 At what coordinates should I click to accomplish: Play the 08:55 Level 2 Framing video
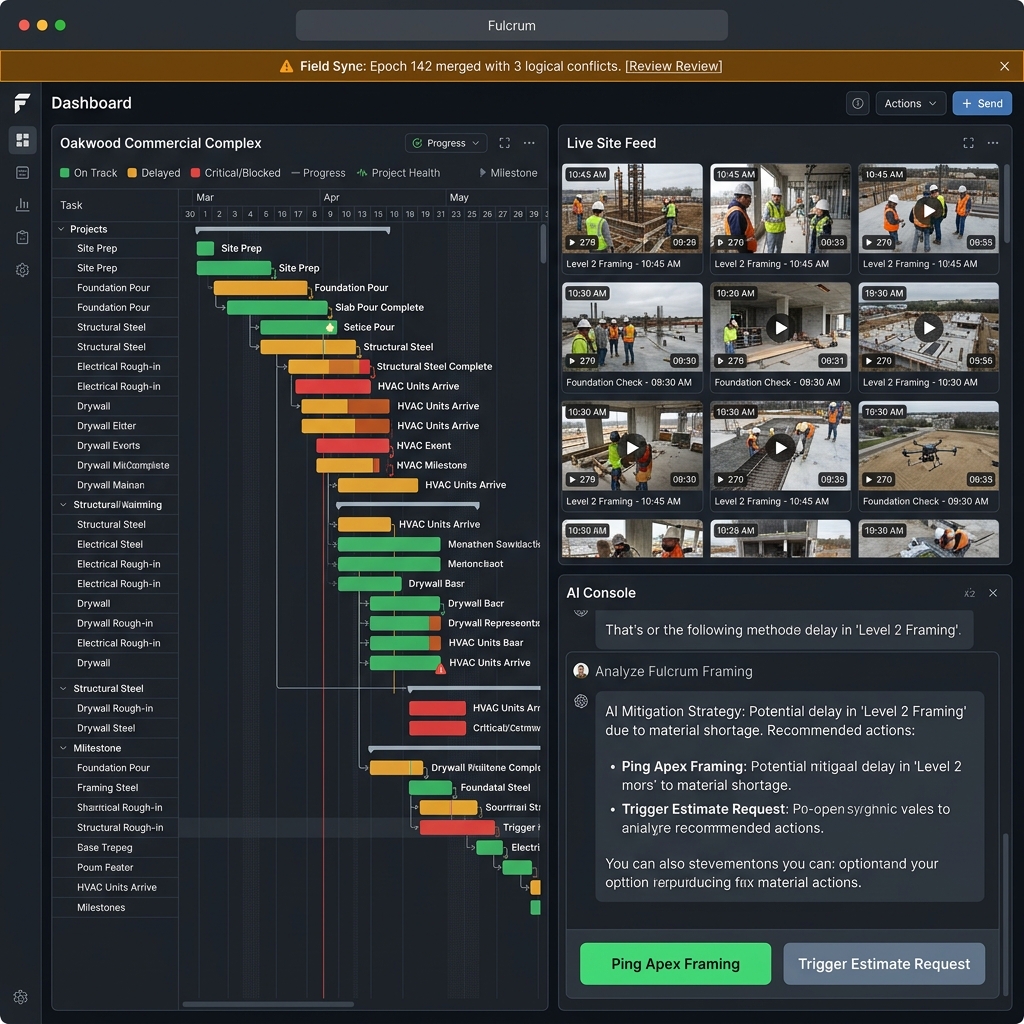coord(928,210)
